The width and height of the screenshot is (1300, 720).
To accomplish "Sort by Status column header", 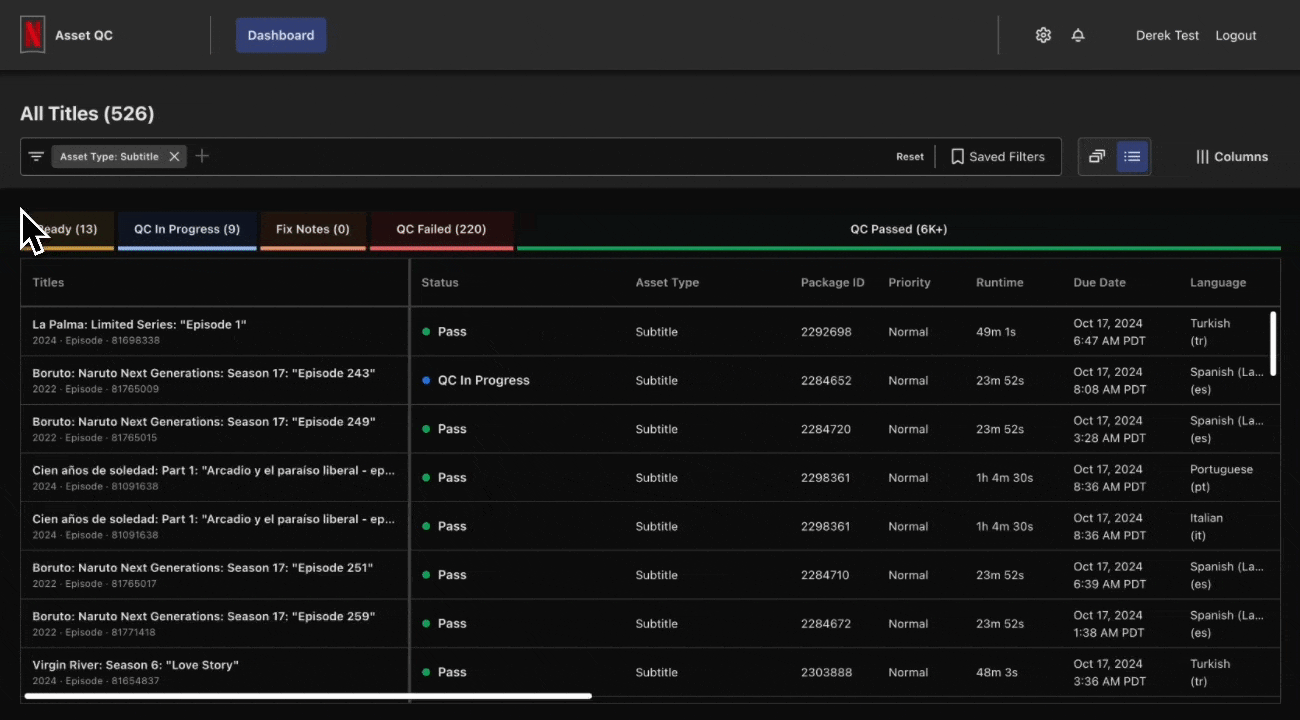I will click(x=440, y=283).
